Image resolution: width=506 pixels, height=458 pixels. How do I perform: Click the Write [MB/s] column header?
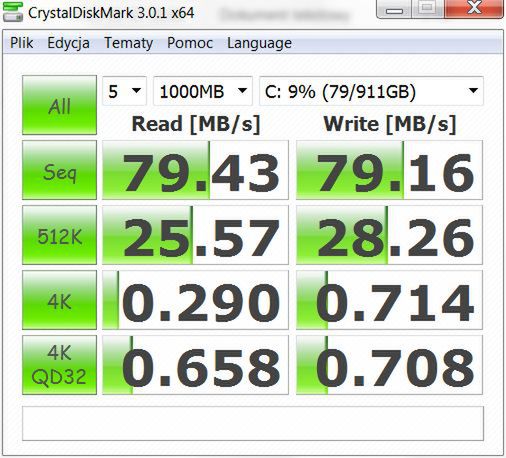pos(389,124)
